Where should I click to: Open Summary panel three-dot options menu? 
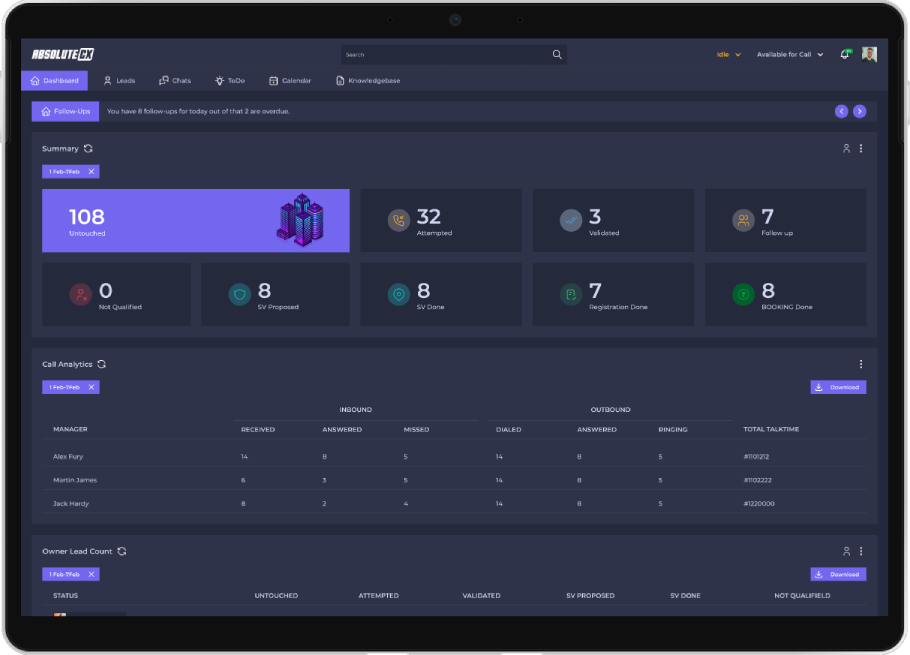(x=861, y=149)
